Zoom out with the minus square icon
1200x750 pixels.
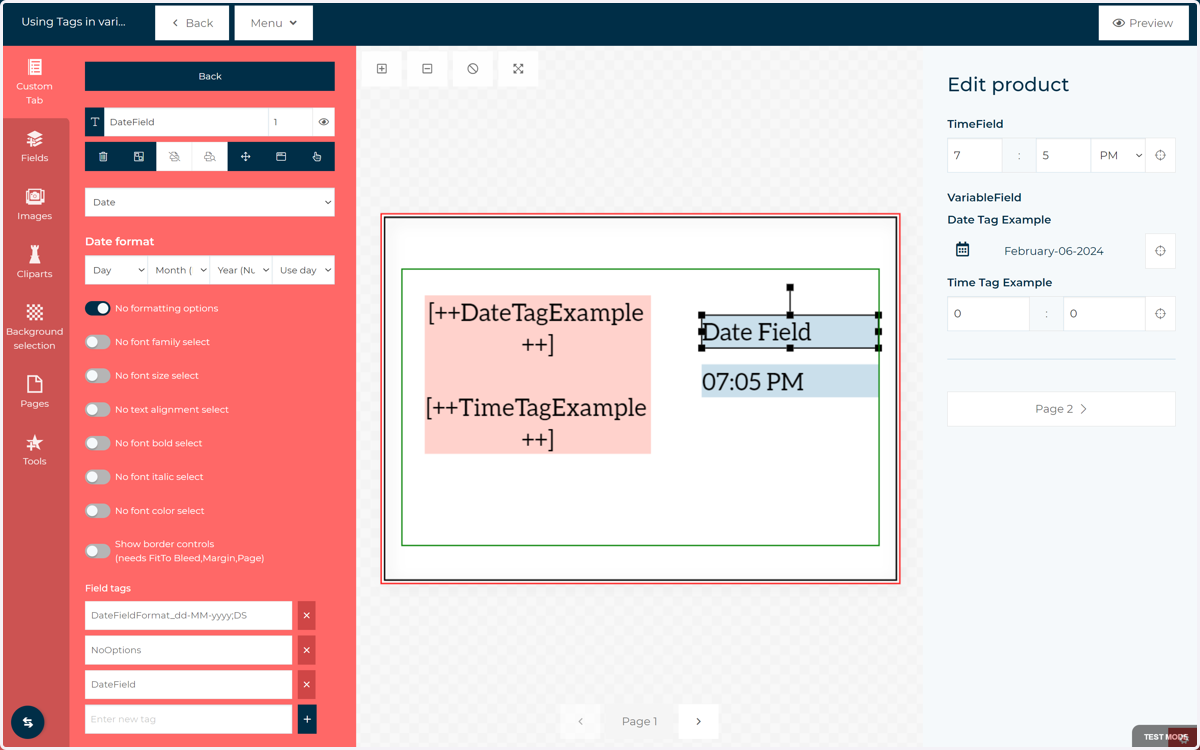pos(427,69)
